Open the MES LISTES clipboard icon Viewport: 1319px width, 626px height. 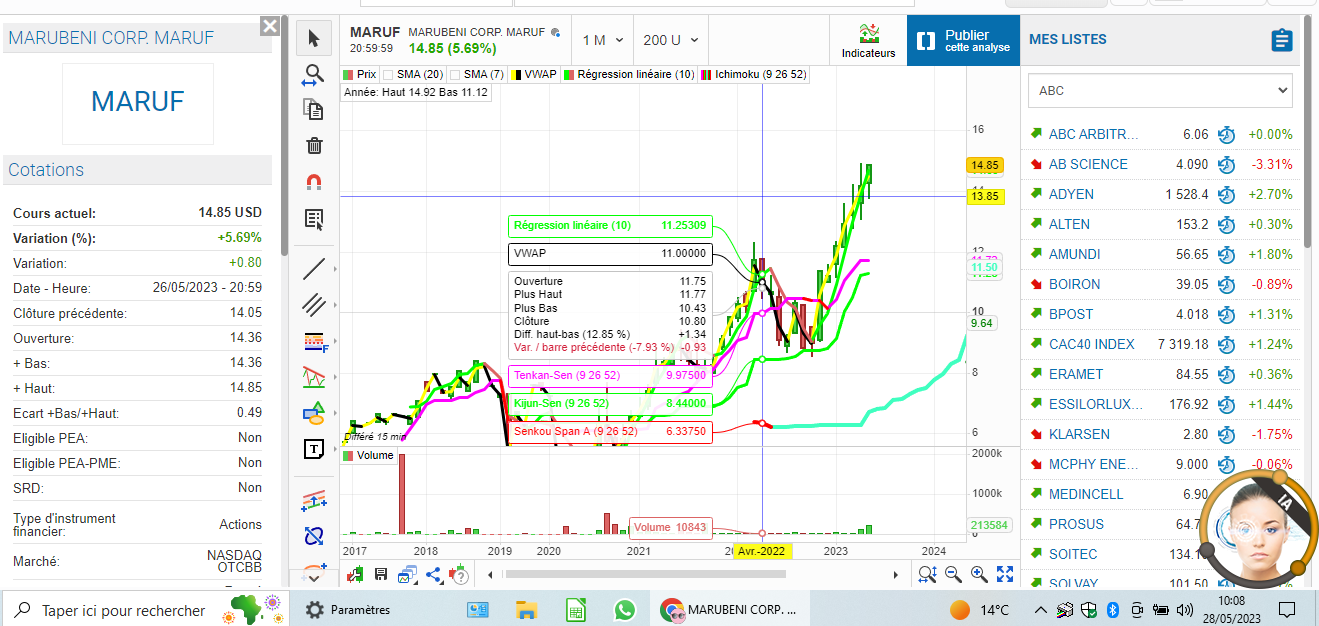[x=1281, y=40]
